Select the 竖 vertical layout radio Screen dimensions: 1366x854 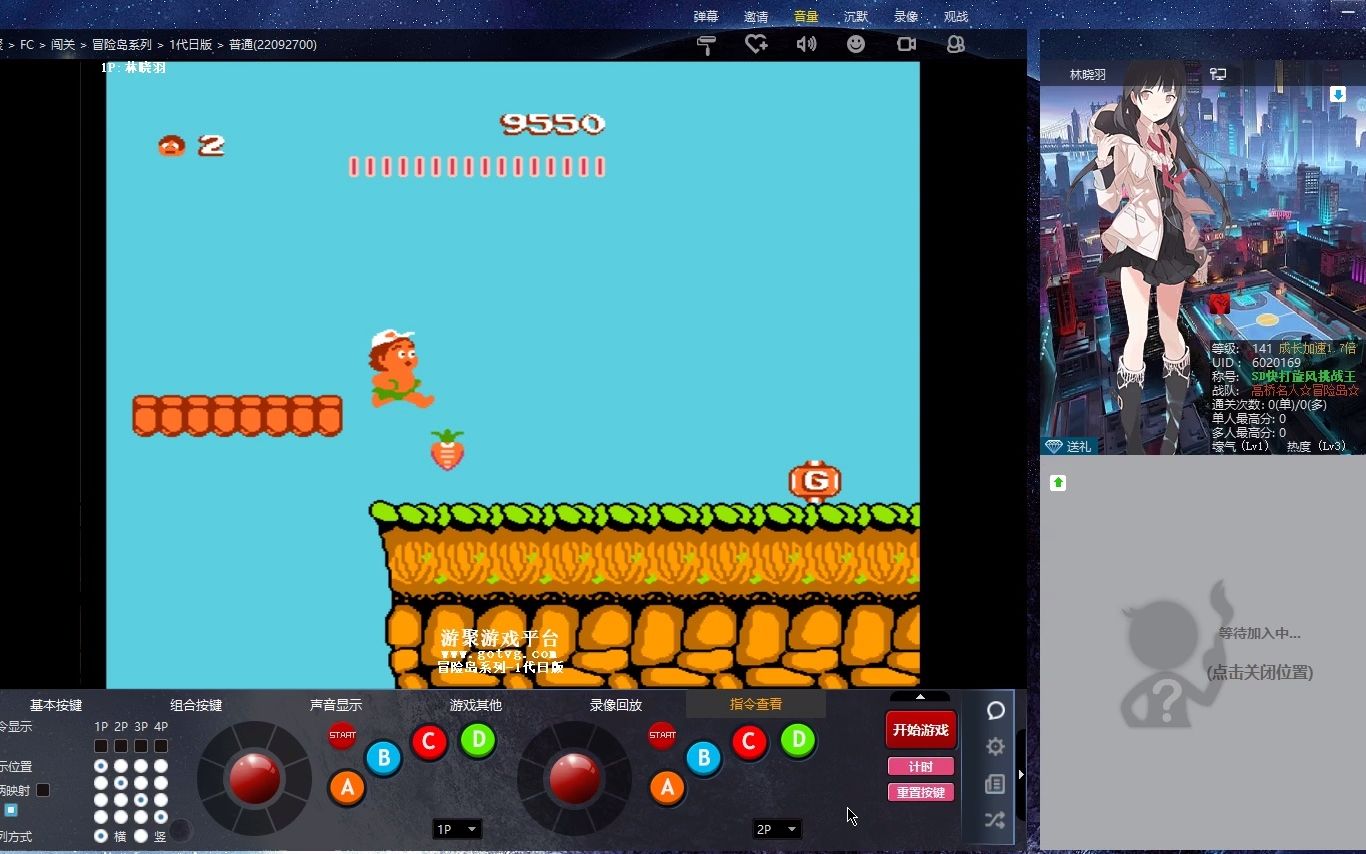[141, 835]
